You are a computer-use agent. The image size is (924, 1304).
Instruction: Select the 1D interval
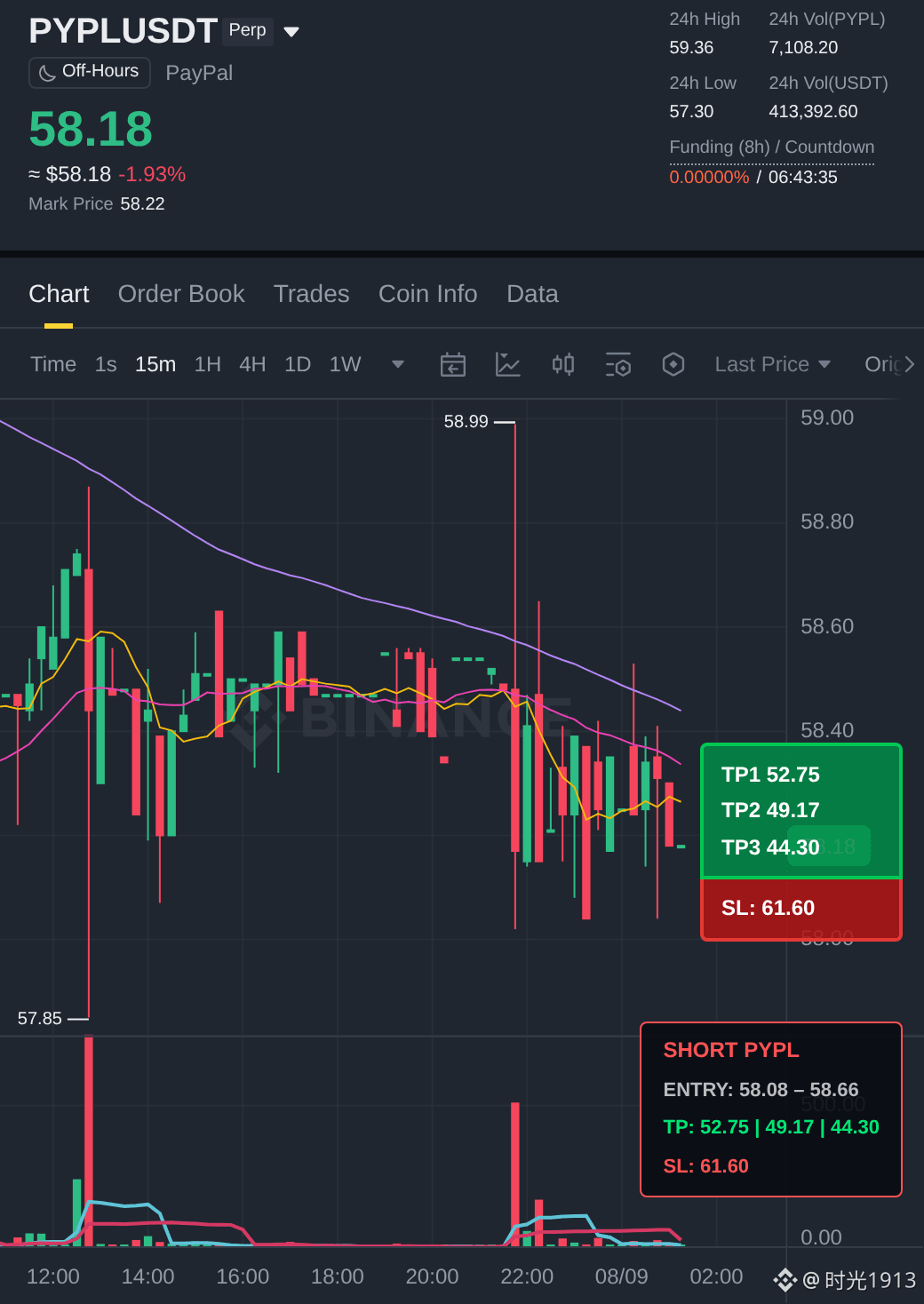click(298, 364)
